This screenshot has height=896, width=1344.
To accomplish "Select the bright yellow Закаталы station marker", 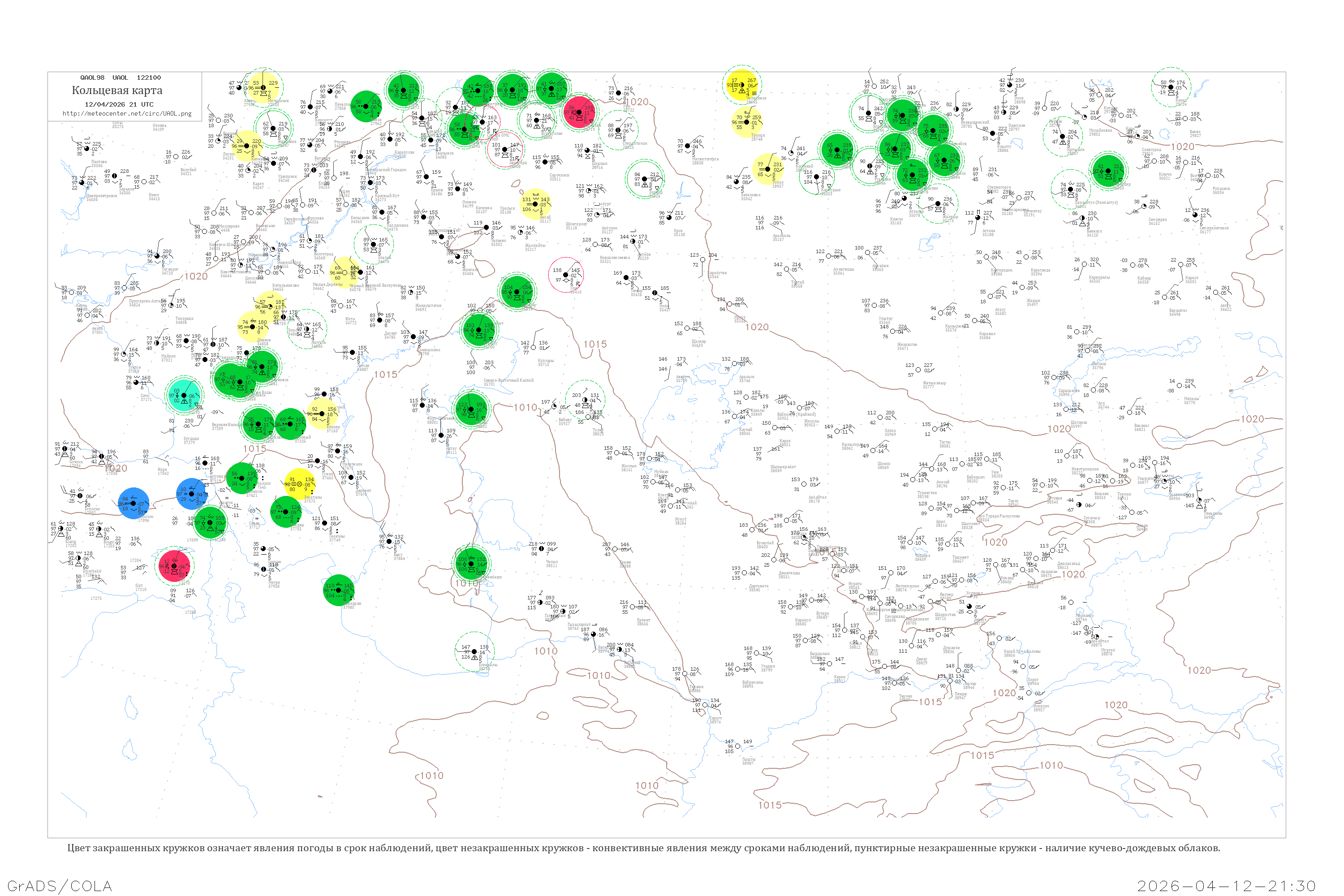I will click(299, 484).
